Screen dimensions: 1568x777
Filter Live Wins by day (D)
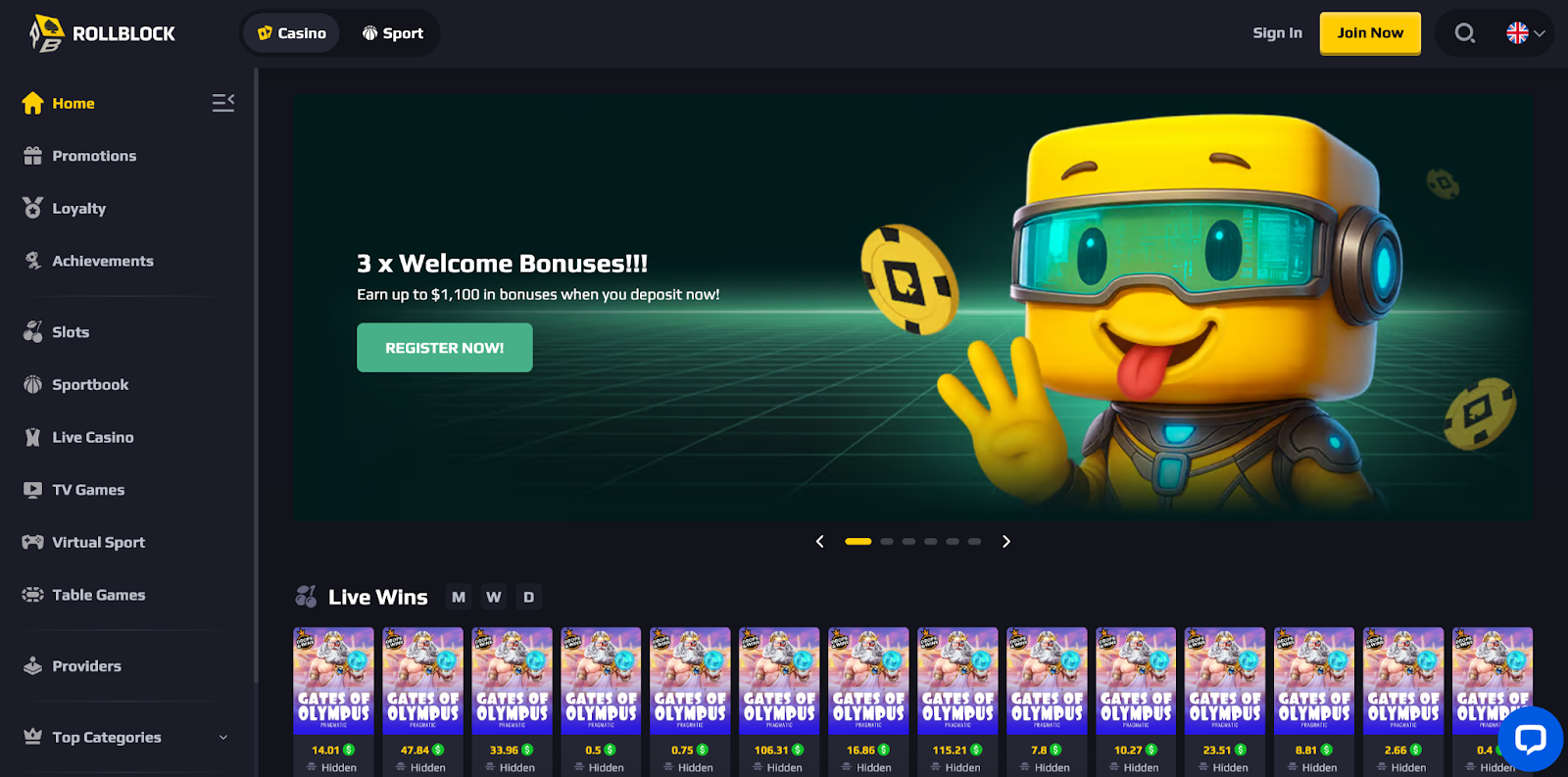pos(529,597)
